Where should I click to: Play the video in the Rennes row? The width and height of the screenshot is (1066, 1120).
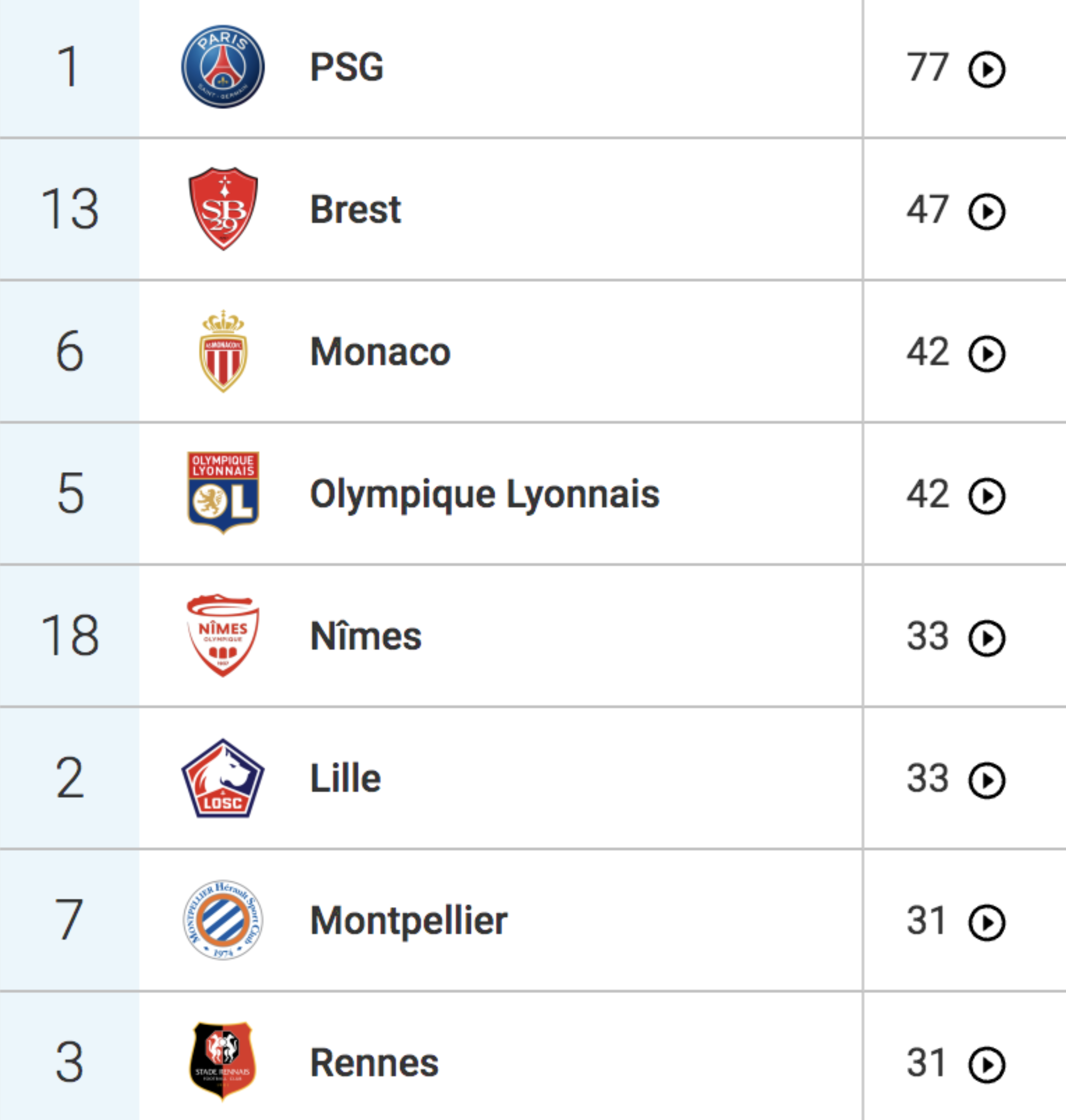[x=987, y=1065]
